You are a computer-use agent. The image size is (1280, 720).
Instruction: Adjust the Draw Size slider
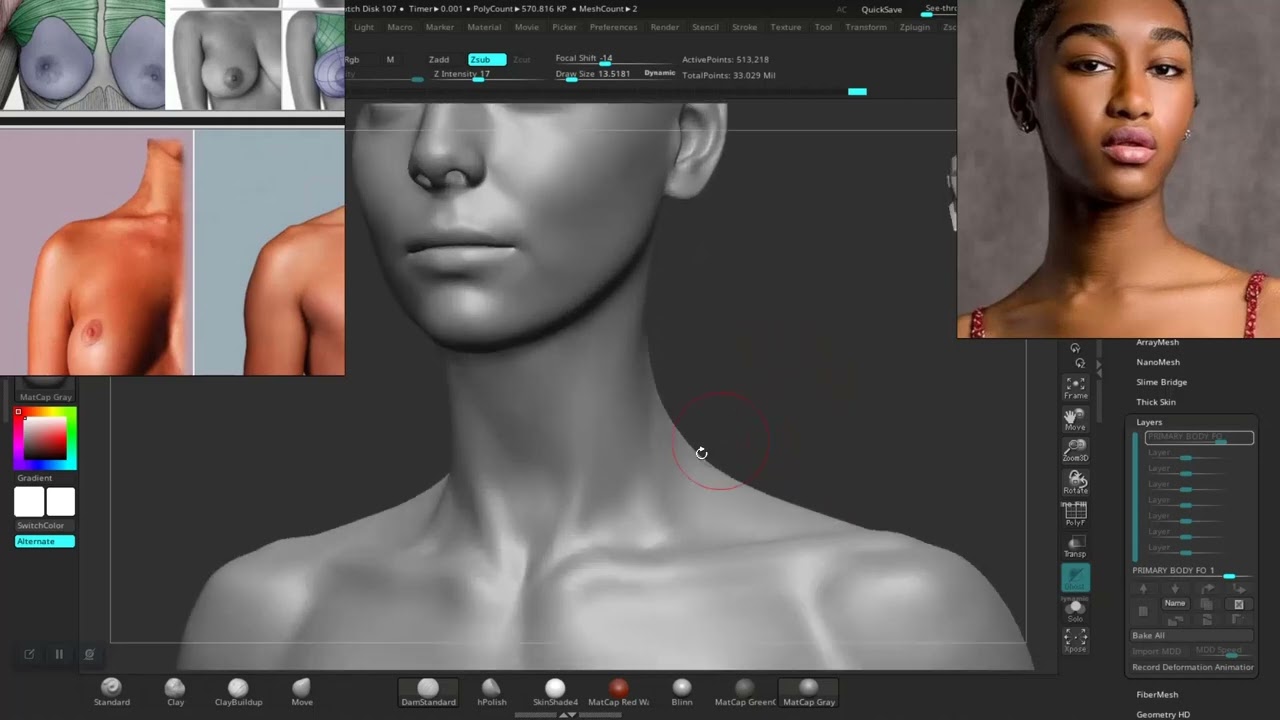click(x=600, y=75)
